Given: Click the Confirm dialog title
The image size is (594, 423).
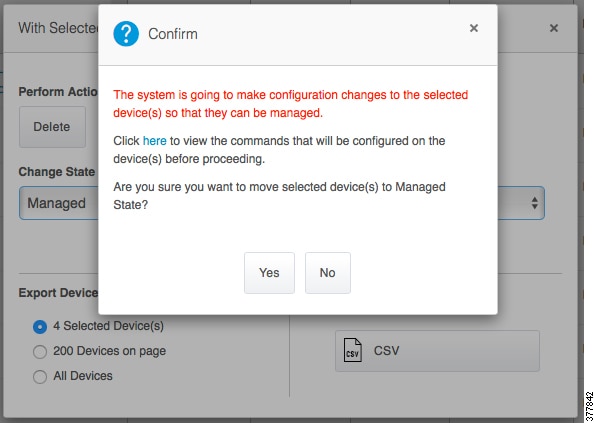Looking at the screenshot, I should click(x=173, y=34).
